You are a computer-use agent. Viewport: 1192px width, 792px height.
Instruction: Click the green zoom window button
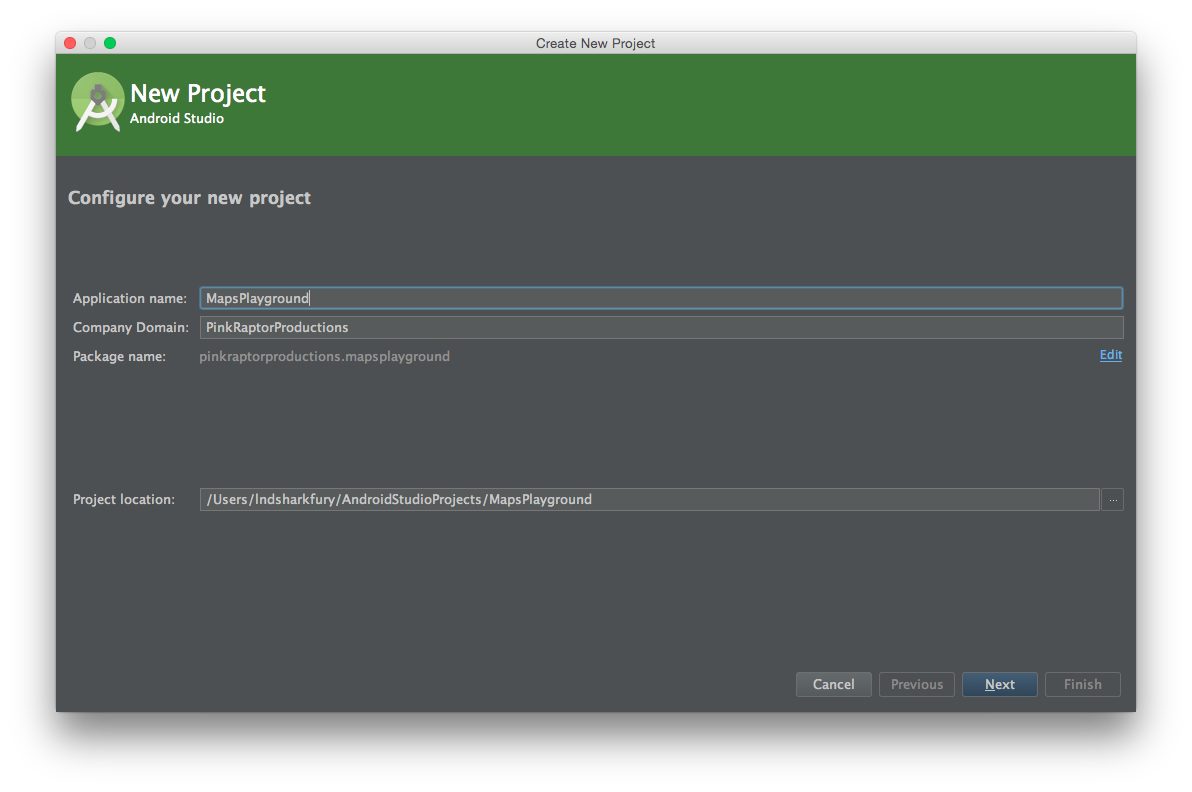coord(110,43)
